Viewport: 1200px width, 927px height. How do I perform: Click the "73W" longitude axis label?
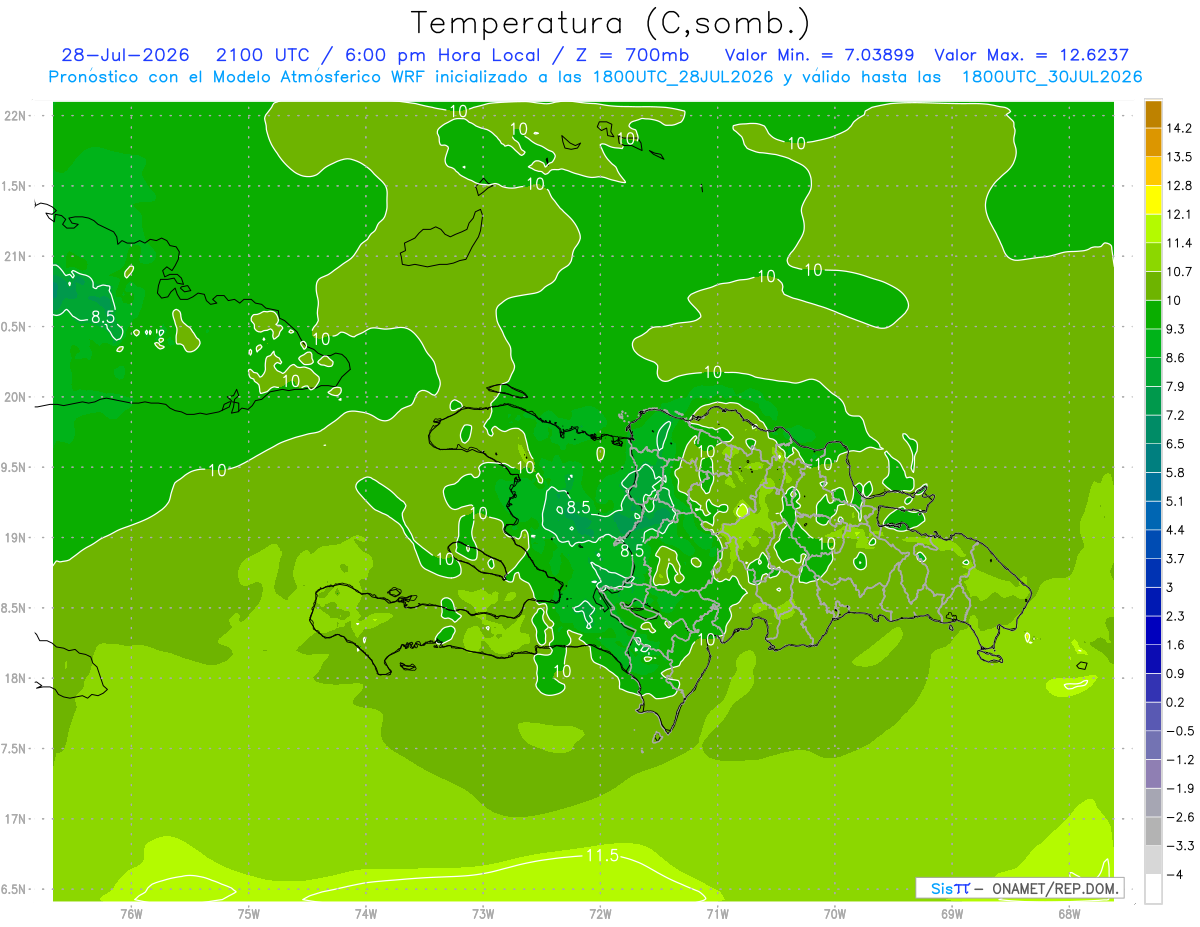483,913
